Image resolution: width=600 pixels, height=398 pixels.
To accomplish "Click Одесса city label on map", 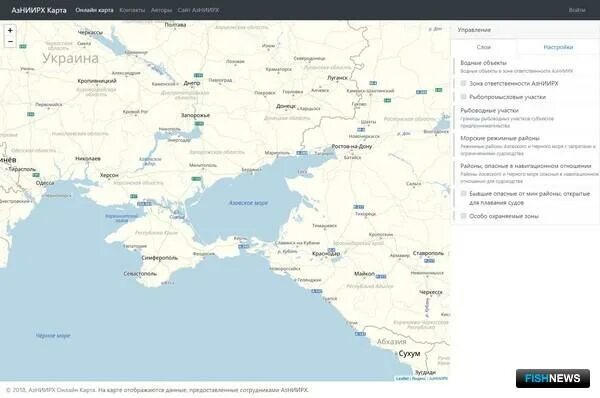I will (45, 183).
